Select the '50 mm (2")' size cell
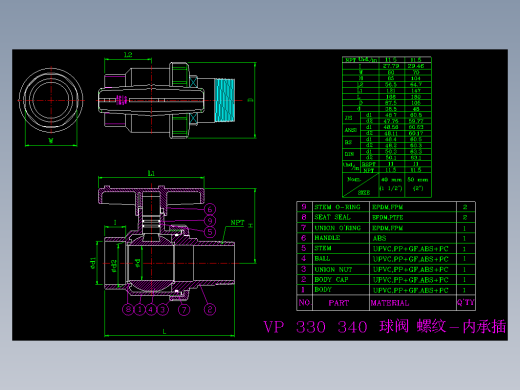Screen dimensions: 520x390 click(418, 184)
